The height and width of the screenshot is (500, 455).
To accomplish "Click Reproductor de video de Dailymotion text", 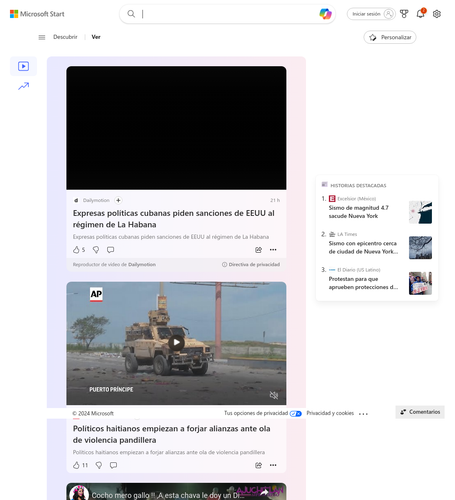I will (x=114, y=264).
